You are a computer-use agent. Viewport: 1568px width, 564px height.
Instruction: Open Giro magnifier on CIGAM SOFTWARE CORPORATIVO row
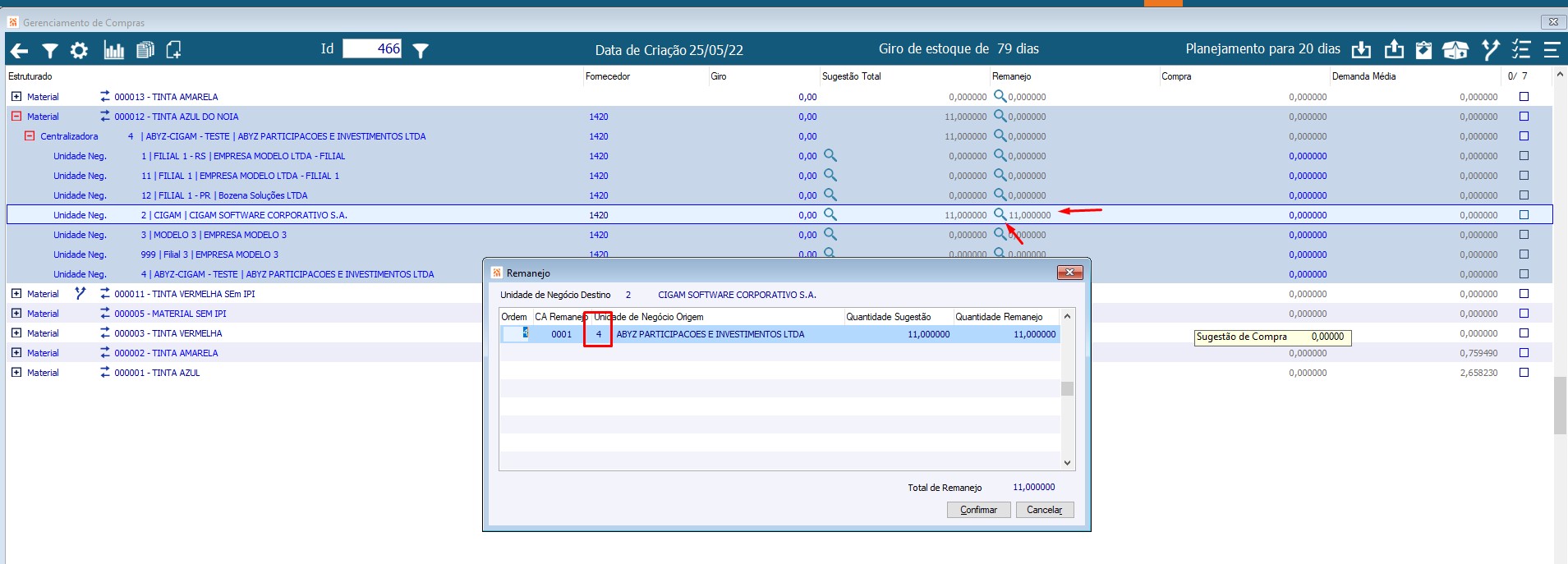pyautogui.click(x=830, y=214)
